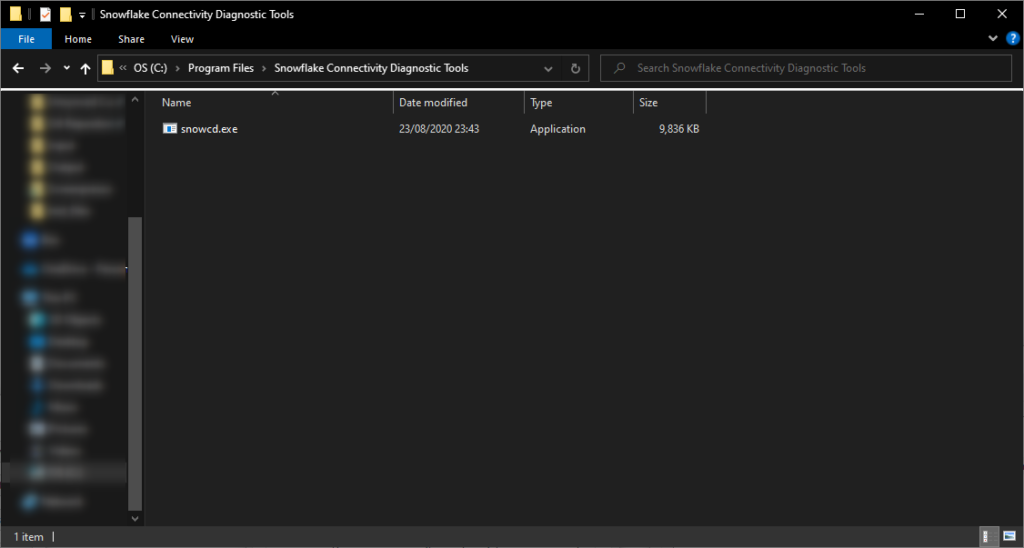Viewport: 1024px width, 548px height.
Task: Click the Forward navigation arrow
Action: [44, 68]
